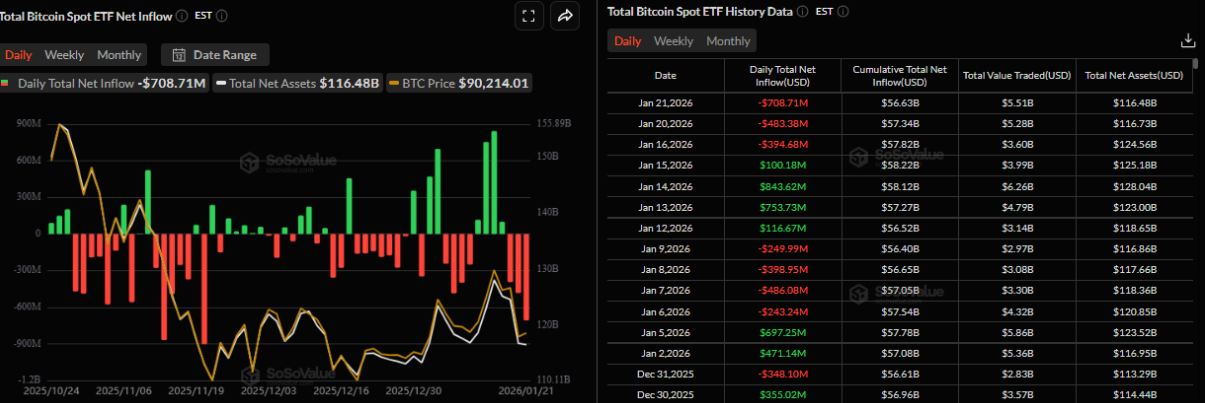Select Daily tab in history data table
This screenshot has width=1205, height=403.
point(627,41)
